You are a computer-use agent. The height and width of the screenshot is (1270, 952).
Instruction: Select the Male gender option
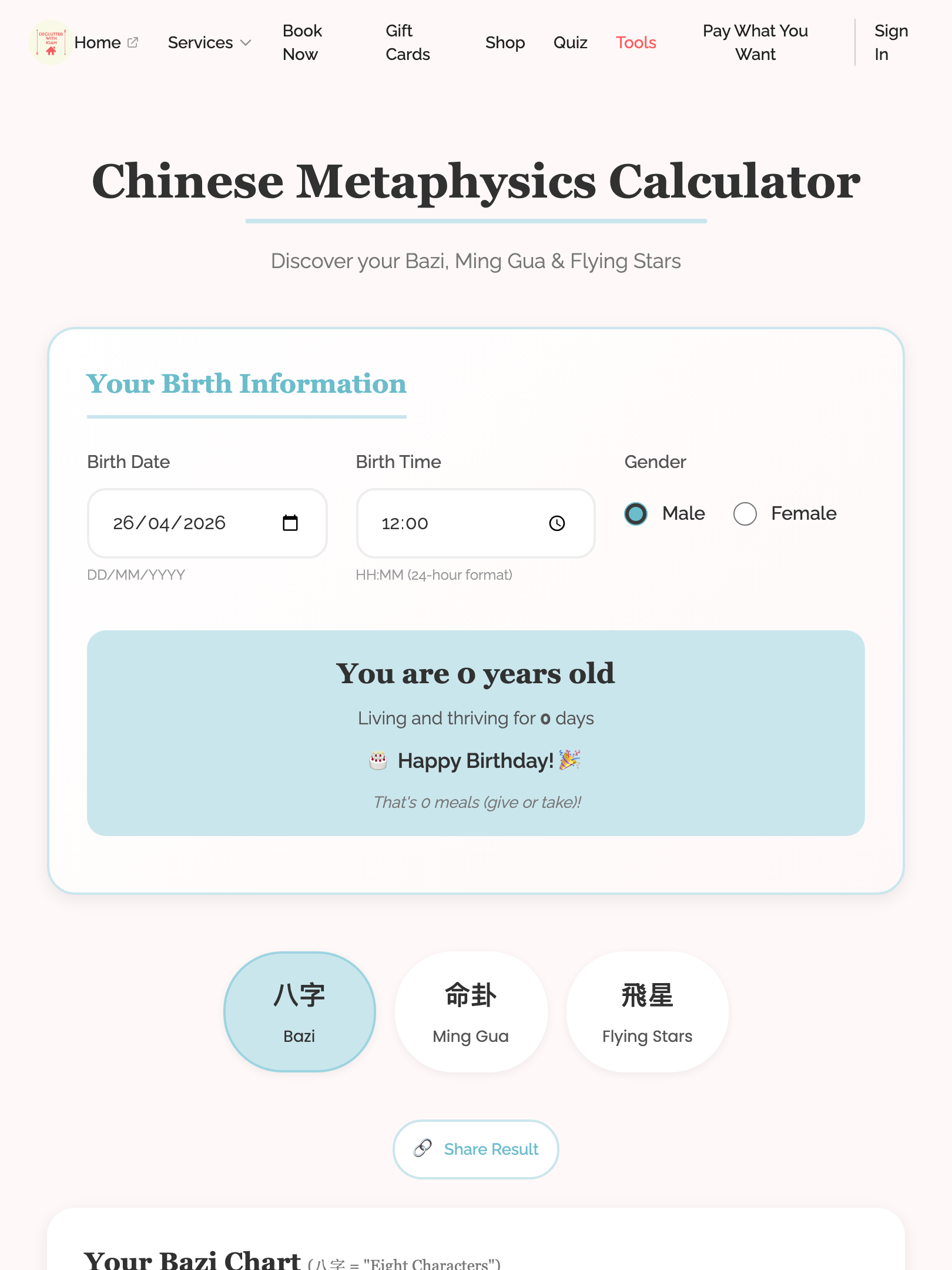pos(636,513)
